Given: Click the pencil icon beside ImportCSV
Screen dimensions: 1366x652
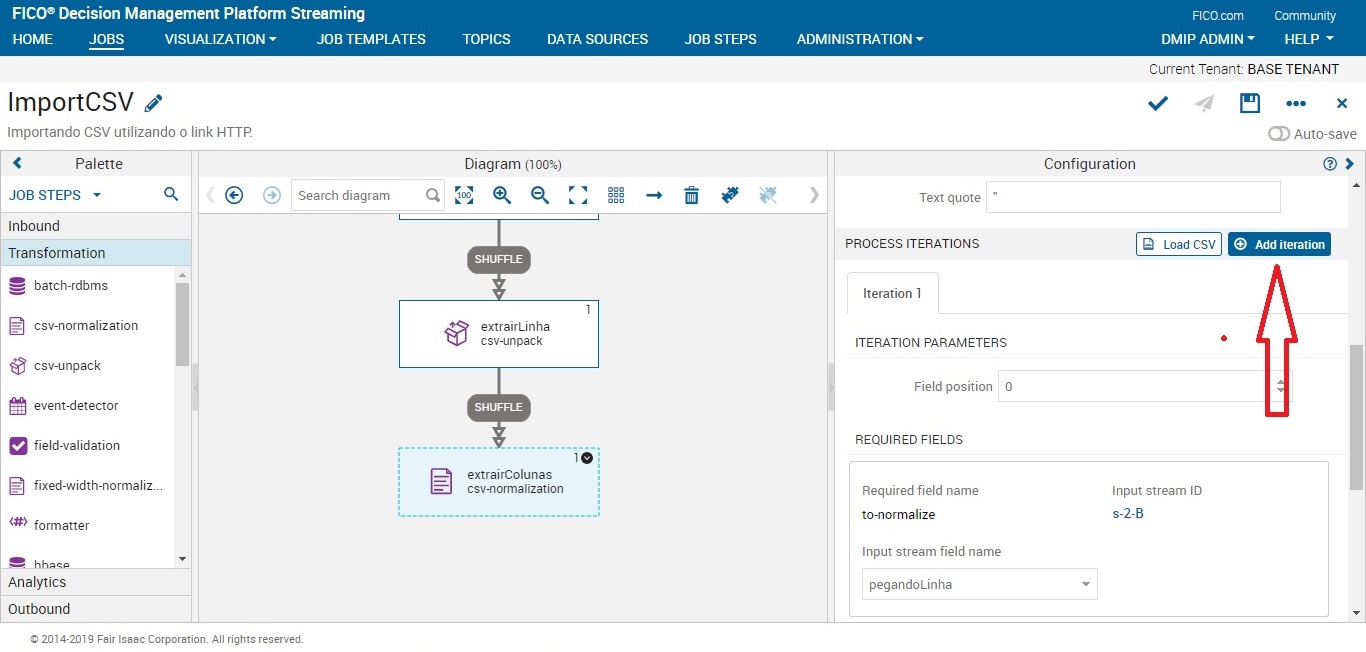Looking at the screenshot, I should point(153,103).
